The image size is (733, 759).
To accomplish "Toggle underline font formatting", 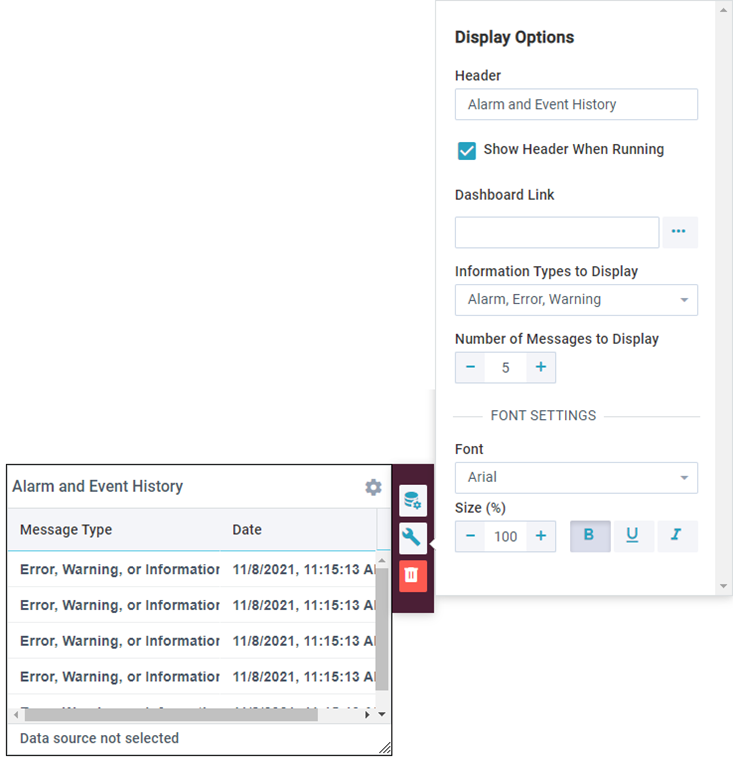I will point(633,536).
